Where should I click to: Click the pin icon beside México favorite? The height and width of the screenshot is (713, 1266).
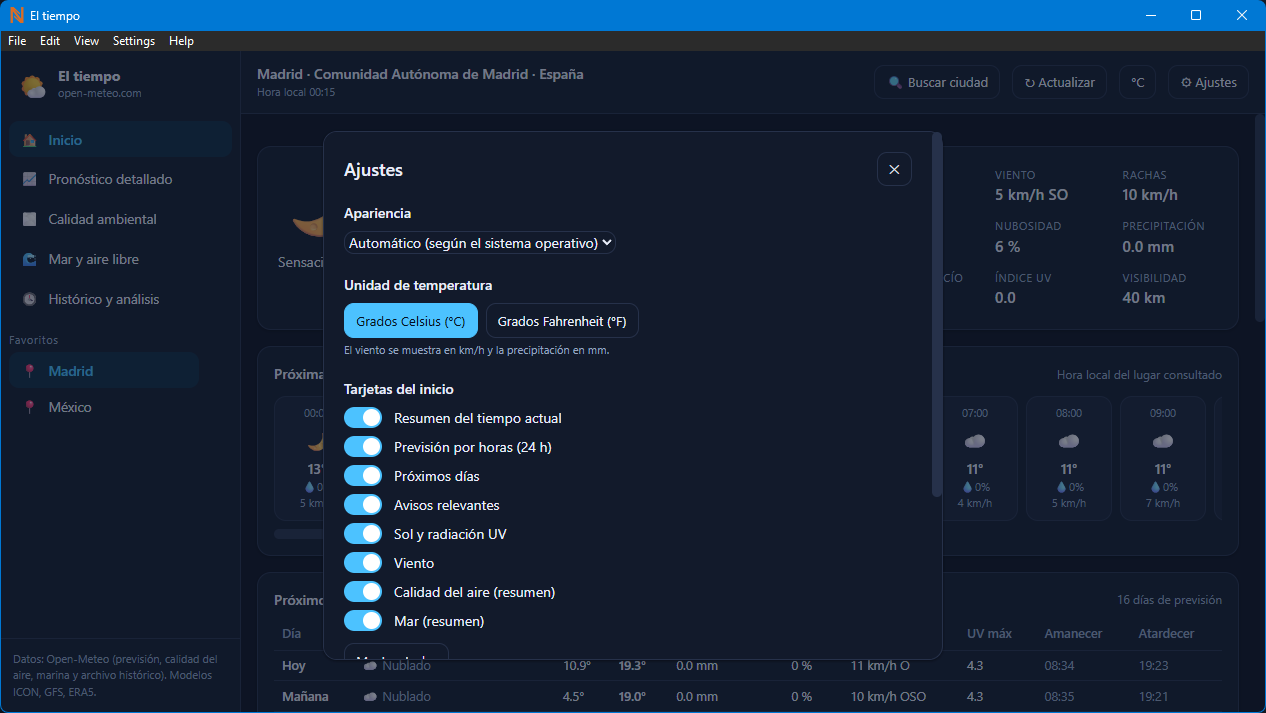(x=30, y=407)
